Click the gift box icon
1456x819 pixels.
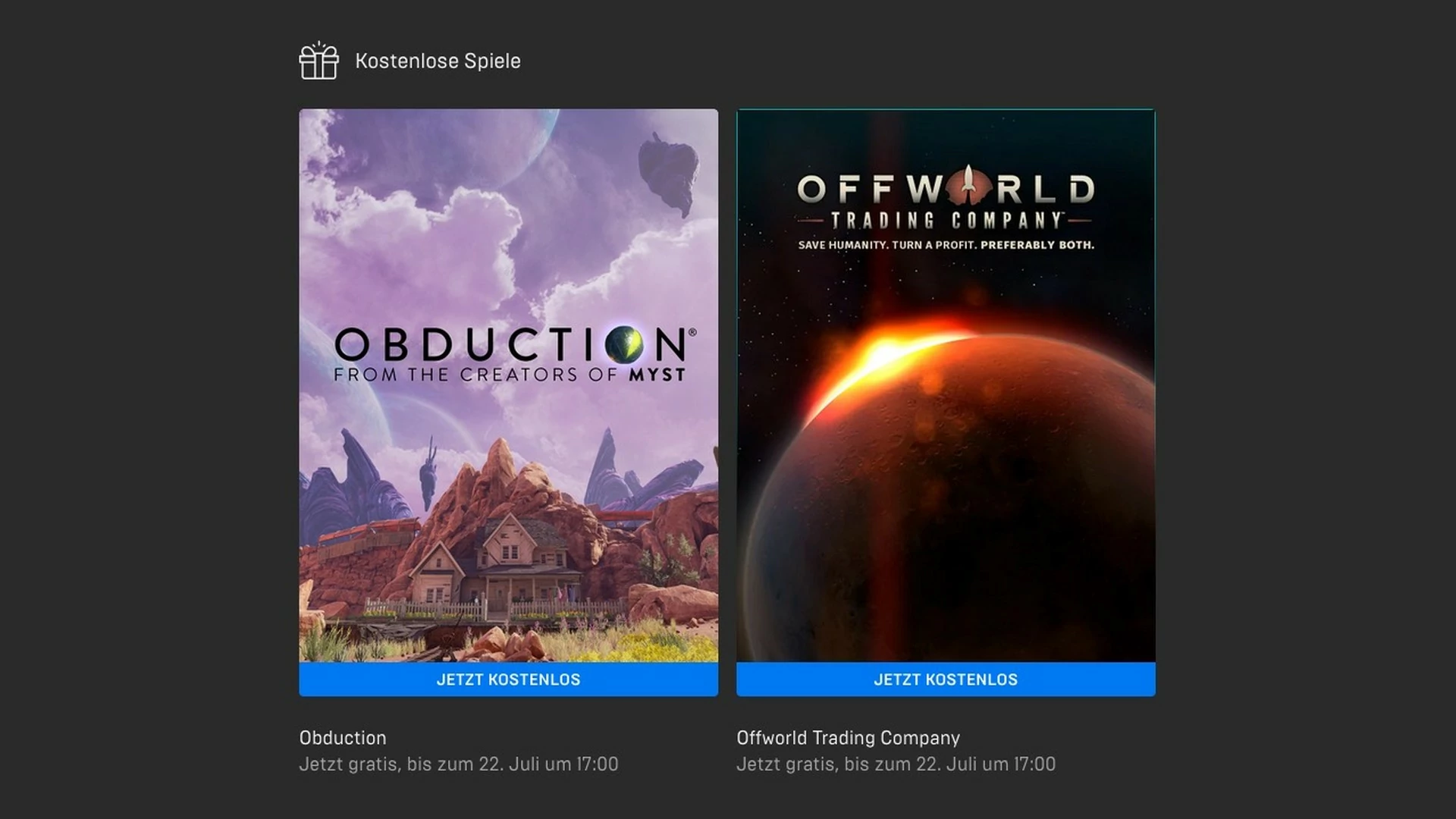(318, 61)
